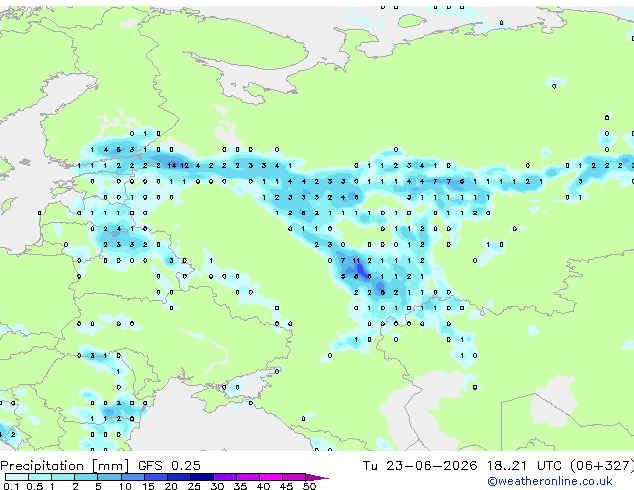Screen dimensions: 634x490
Task: Select the 40–45 mm magenta legend swatch
Action: click(x=271, y=477)
